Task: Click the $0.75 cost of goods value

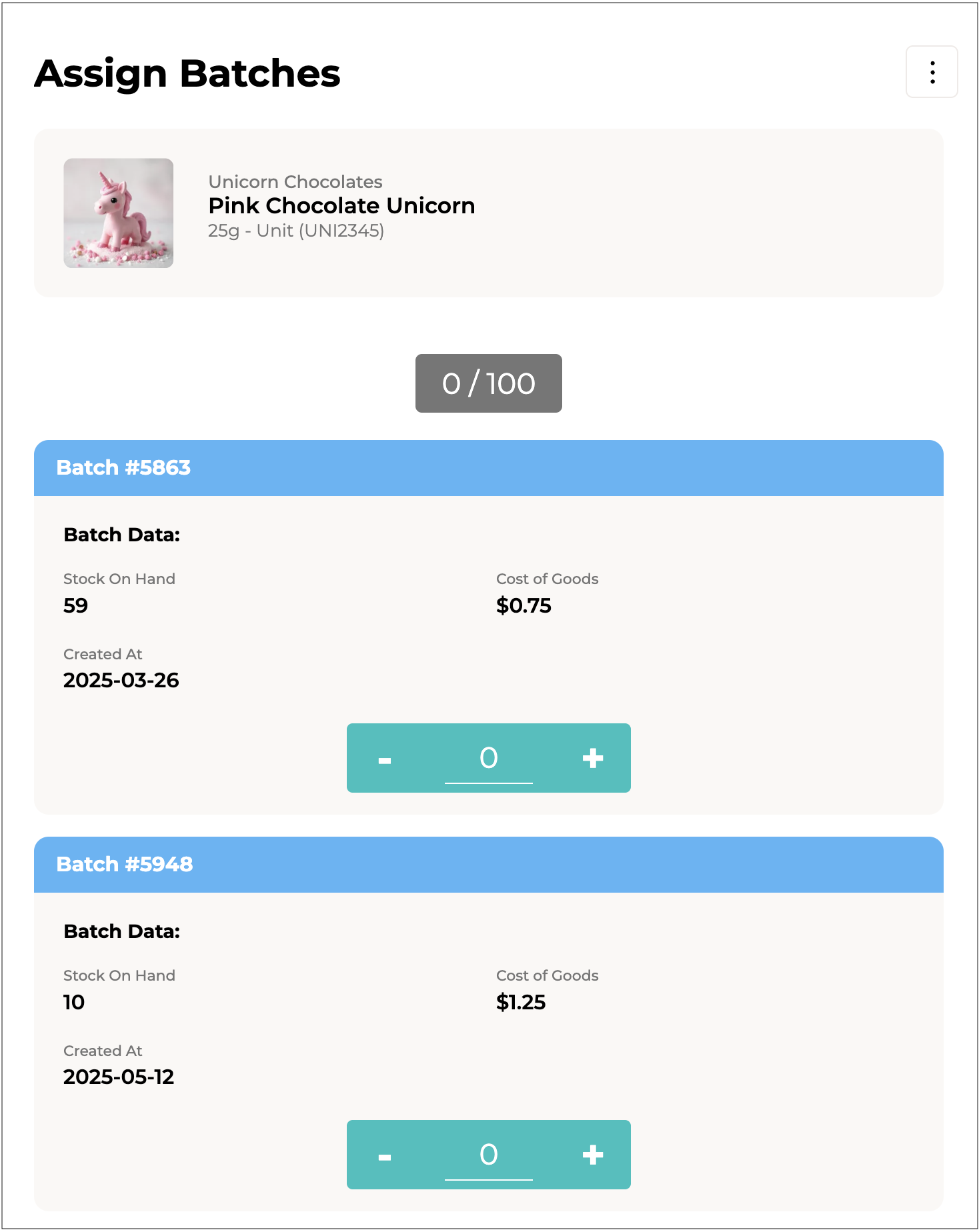Action: click(x=524, y=605)
